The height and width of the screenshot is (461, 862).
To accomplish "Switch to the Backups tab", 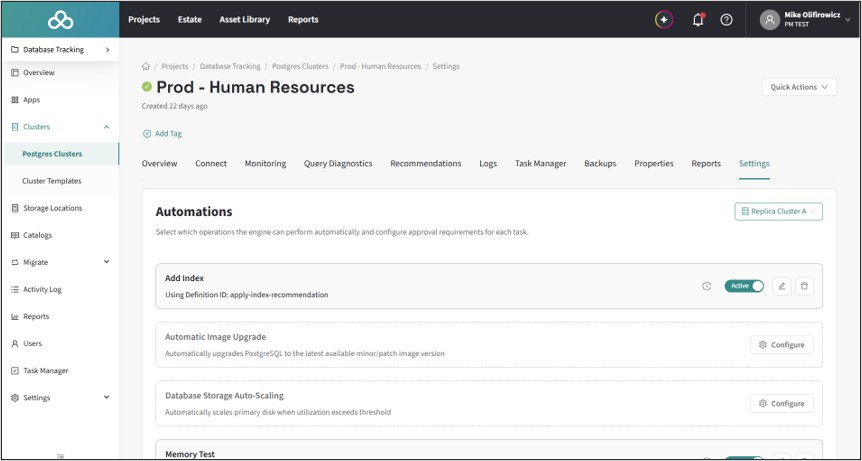I will click(x=600, y=164).
